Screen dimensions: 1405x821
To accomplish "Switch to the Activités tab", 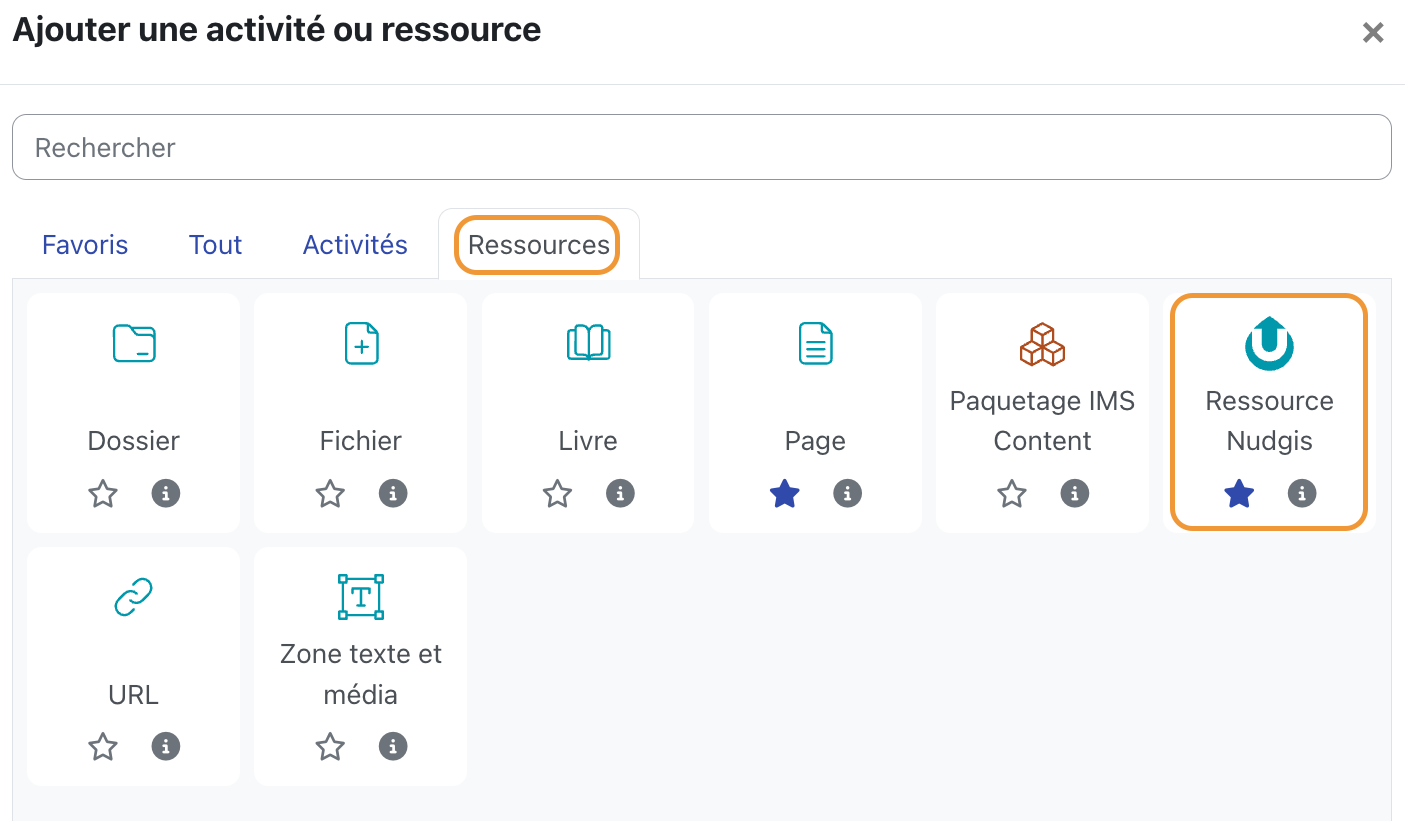I will (x=355, y=245).
